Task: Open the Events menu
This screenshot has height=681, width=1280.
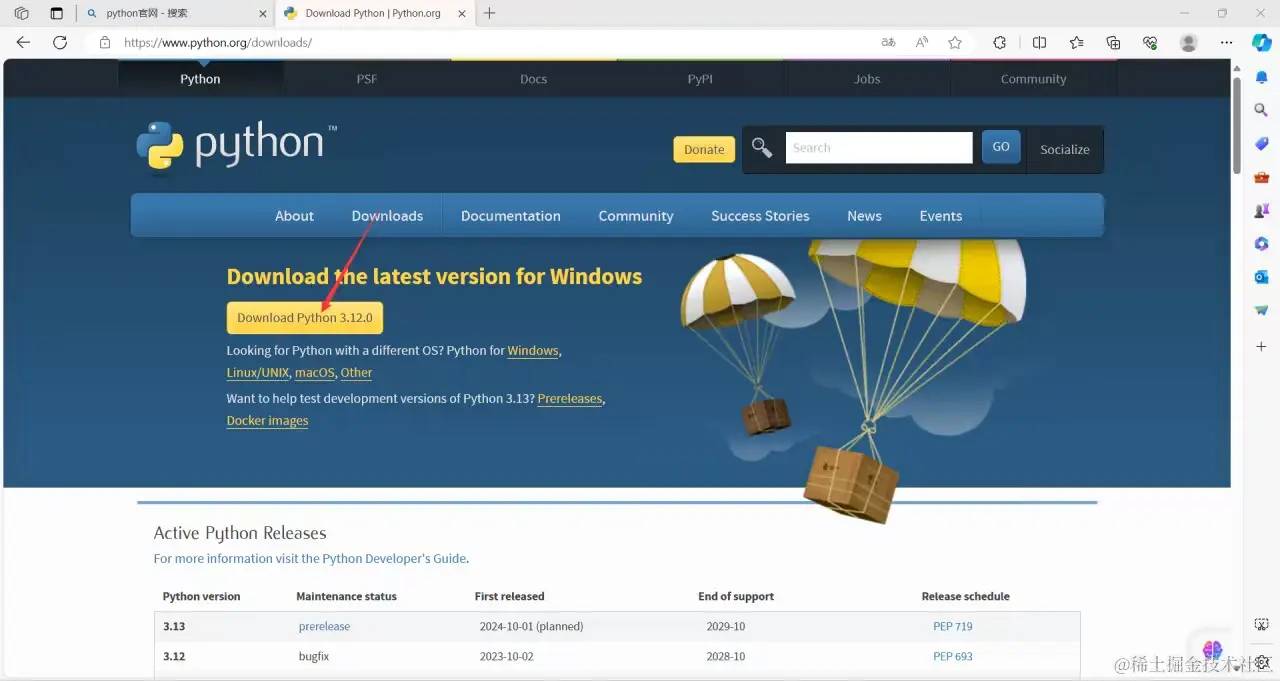Action: tap(941, 216)
